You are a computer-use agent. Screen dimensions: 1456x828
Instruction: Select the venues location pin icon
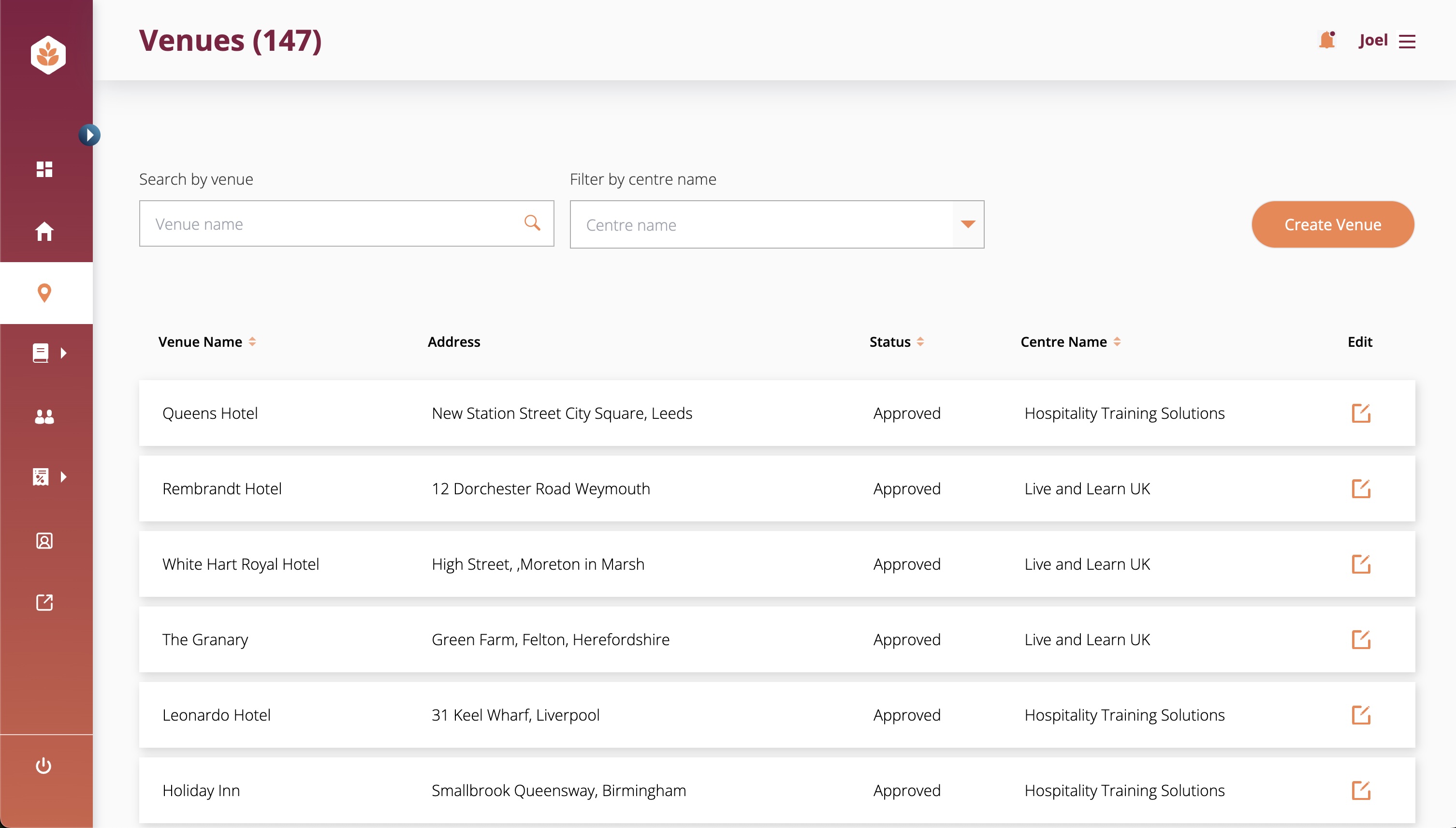click(x=44, y=293)
